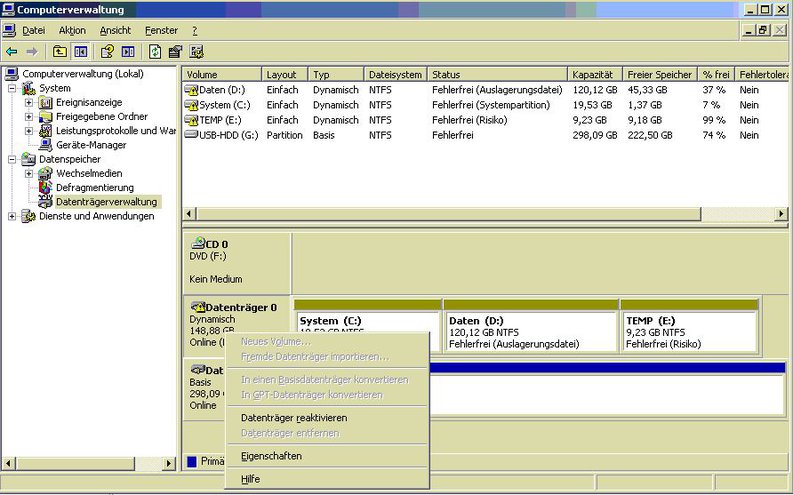Select Datenträgerverwaltung in the tree

coord(107,202)
